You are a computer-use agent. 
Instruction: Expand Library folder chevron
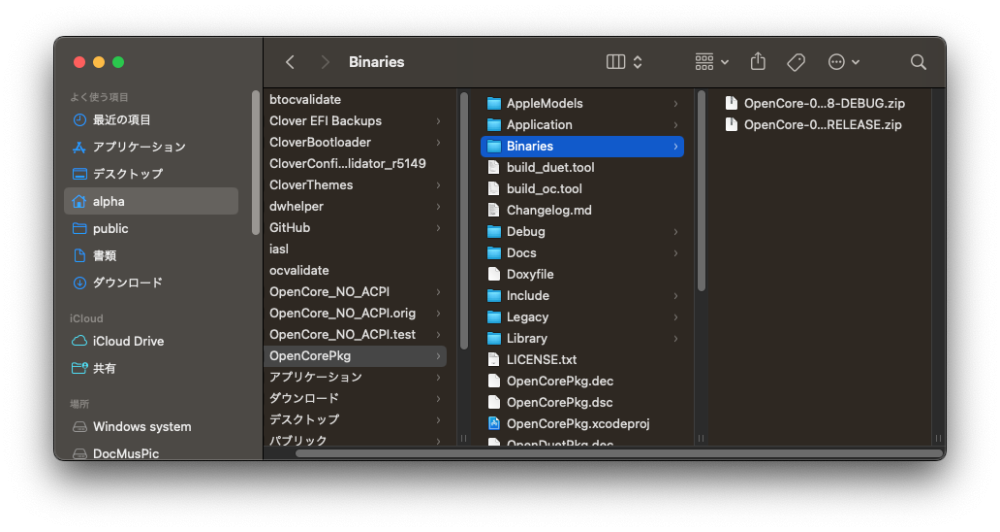(675, 339)
